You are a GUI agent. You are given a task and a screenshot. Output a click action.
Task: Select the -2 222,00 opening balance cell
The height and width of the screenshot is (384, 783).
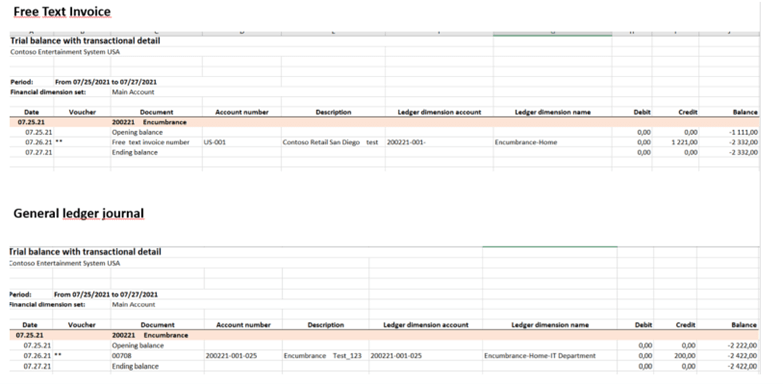point(742,345)
